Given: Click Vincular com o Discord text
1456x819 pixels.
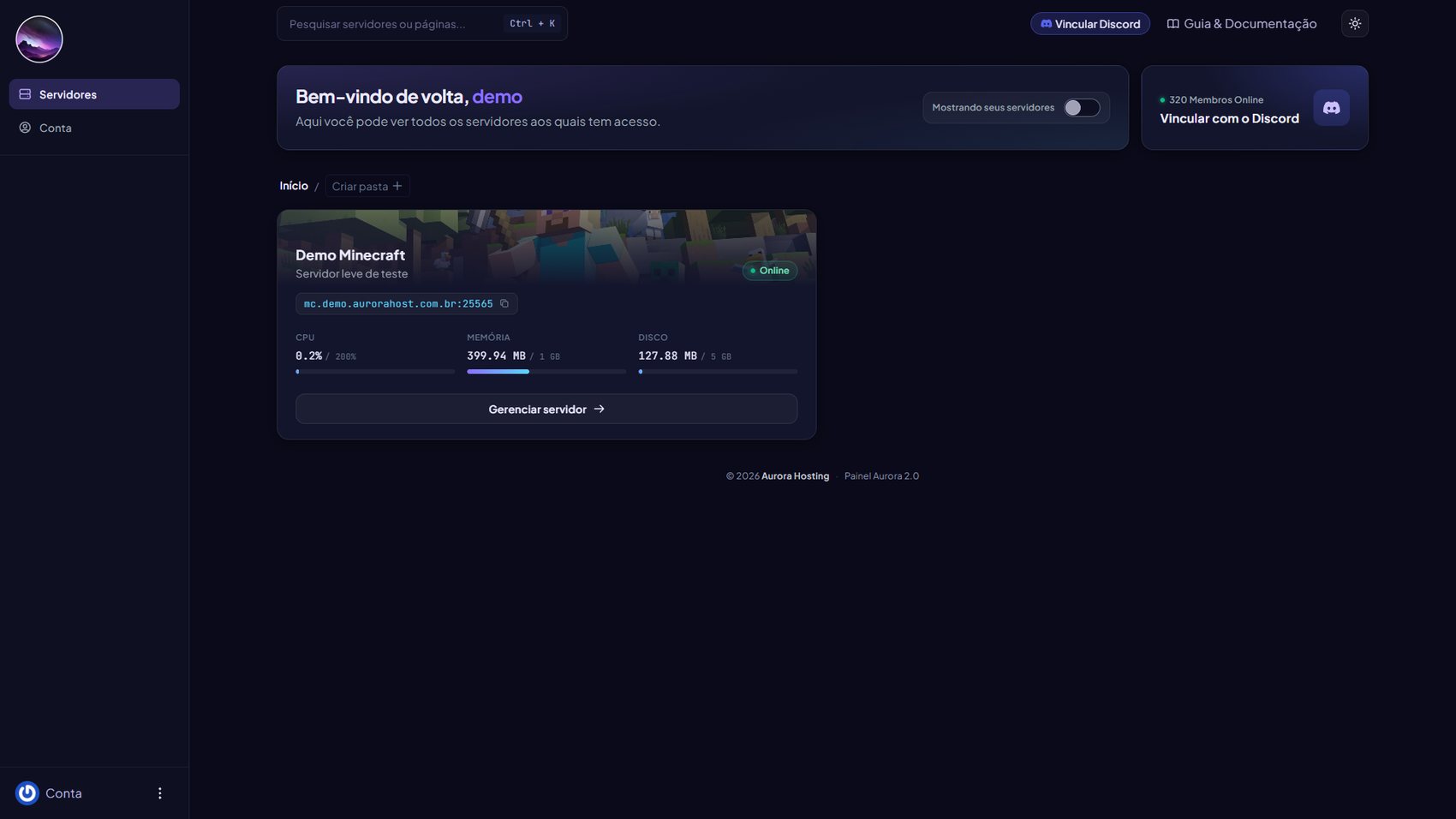Looking at the screenshot, I should pos(1229,118).
